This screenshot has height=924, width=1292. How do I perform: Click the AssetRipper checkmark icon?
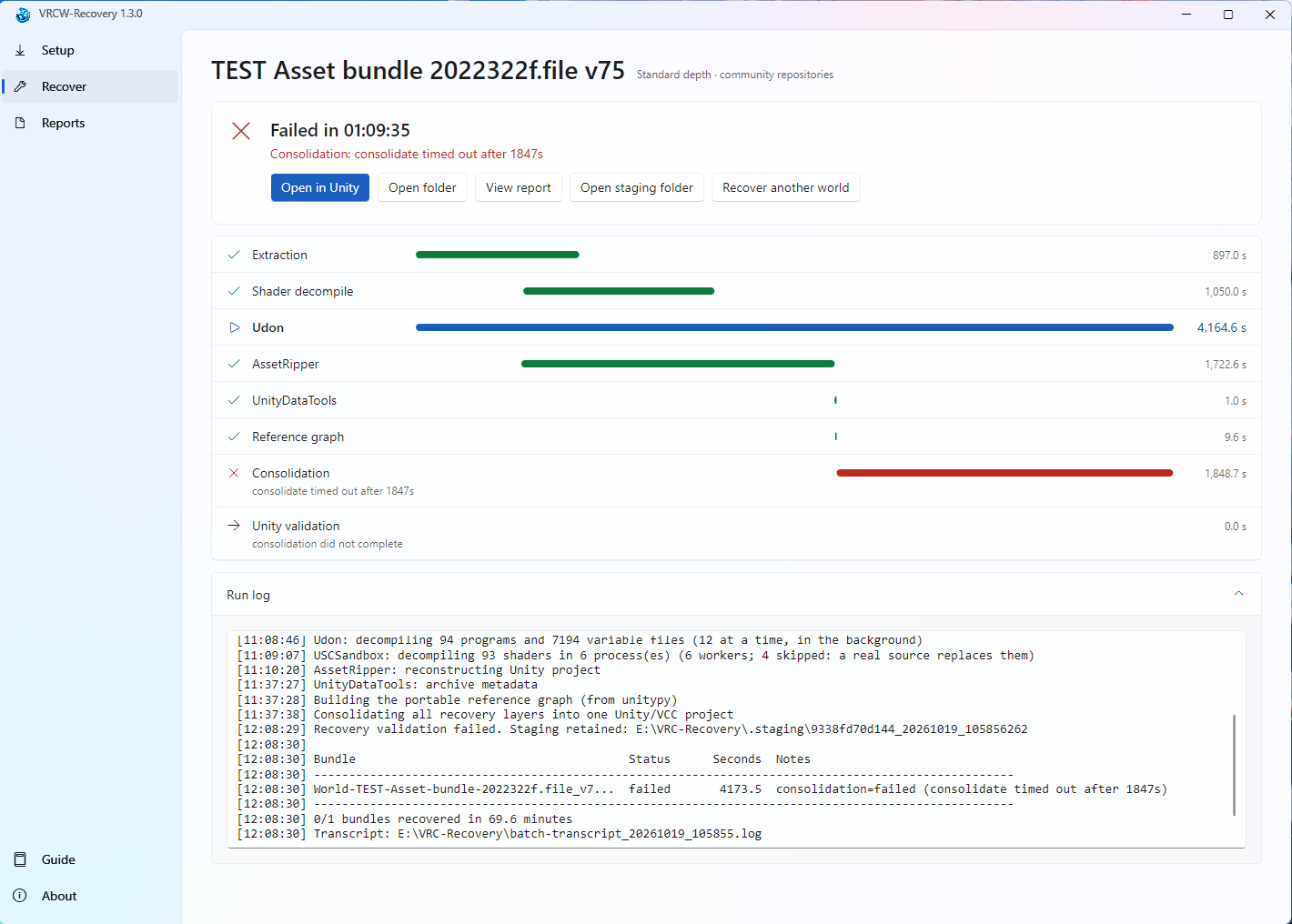tap(234, 364)
